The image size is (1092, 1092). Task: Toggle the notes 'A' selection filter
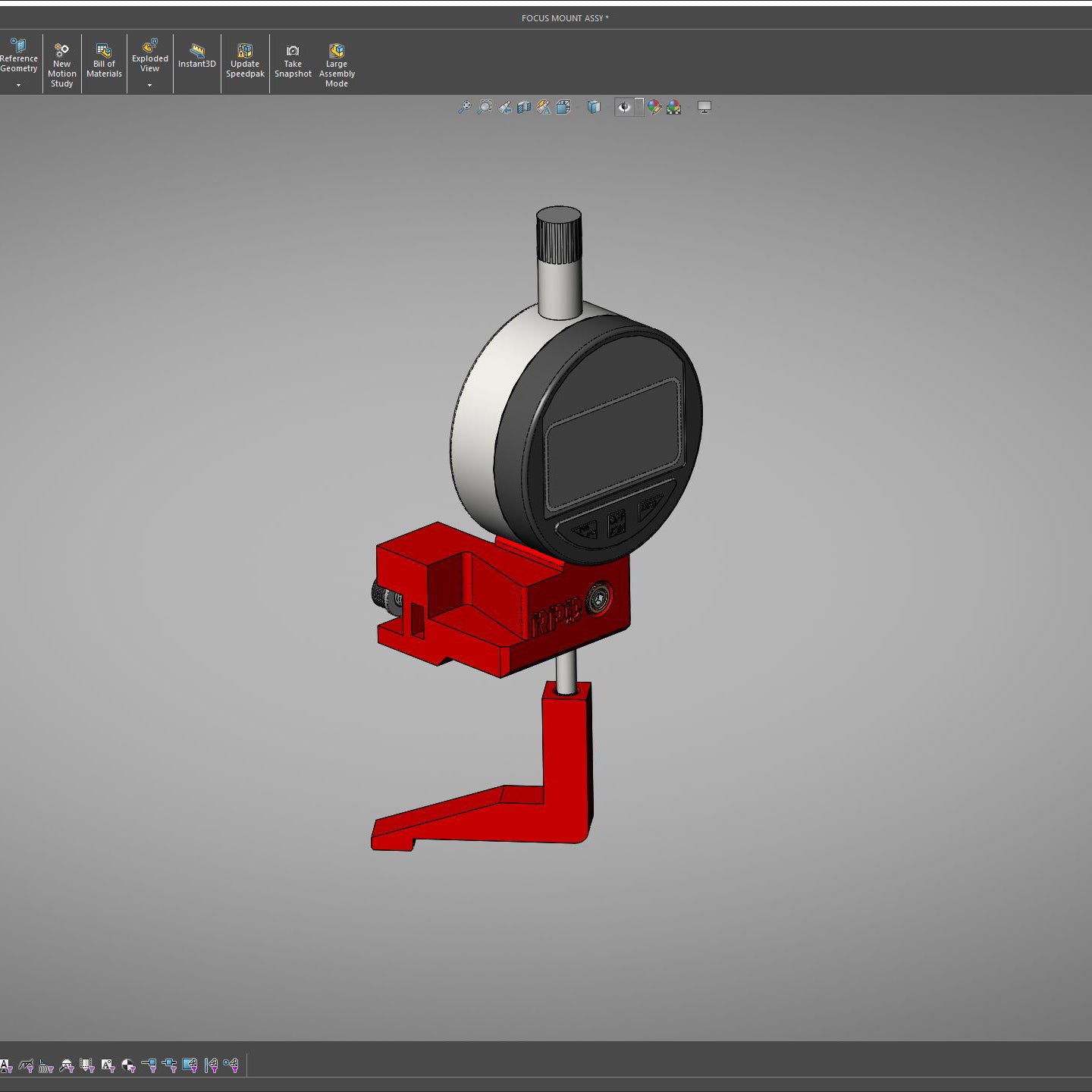(x=5, y=1065)
